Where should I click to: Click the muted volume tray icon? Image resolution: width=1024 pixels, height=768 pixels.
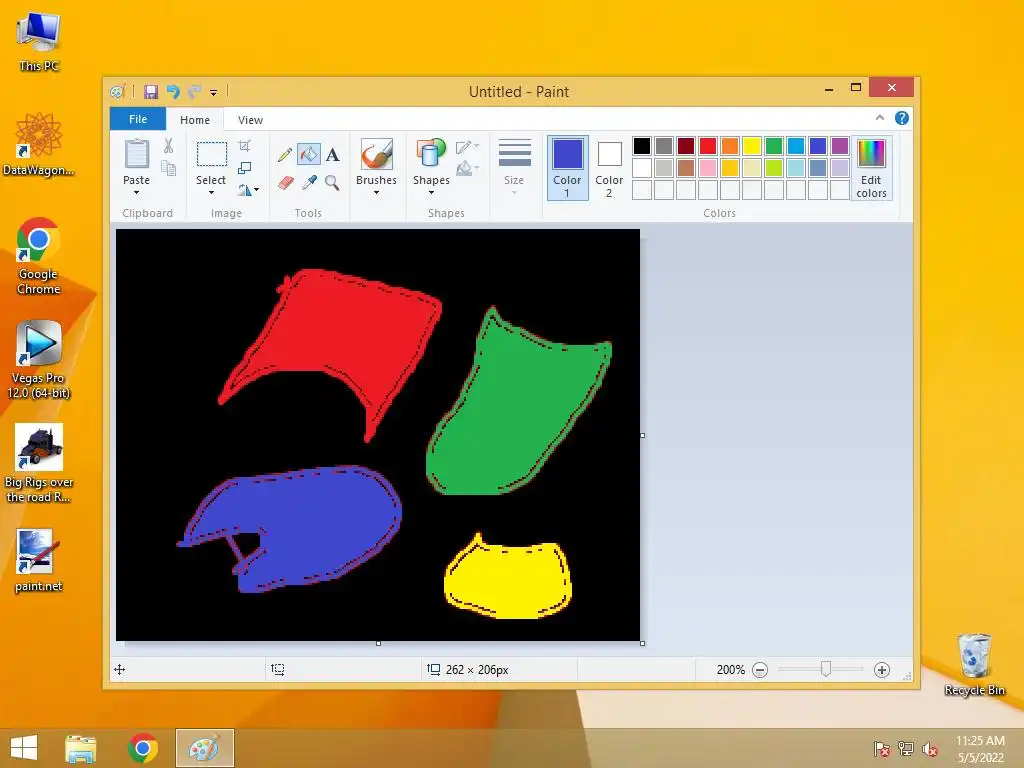930,749
